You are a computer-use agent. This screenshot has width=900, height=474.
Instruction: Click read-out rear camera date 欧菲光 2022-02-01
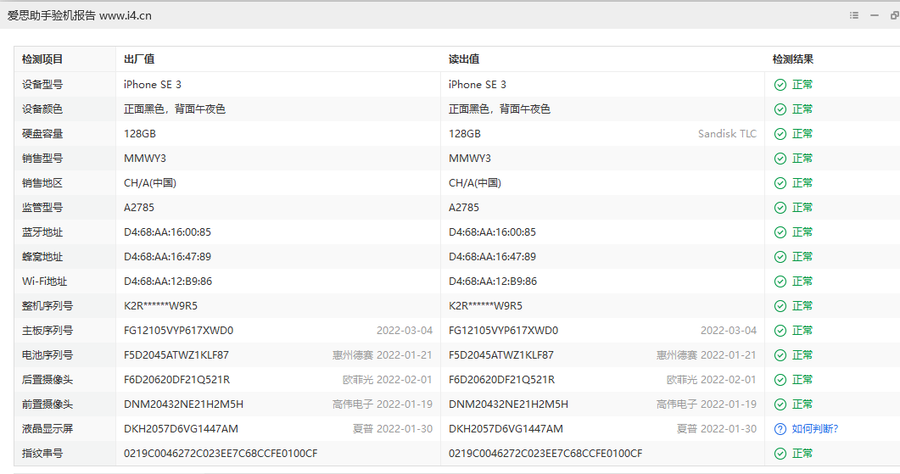pos(712,380)
